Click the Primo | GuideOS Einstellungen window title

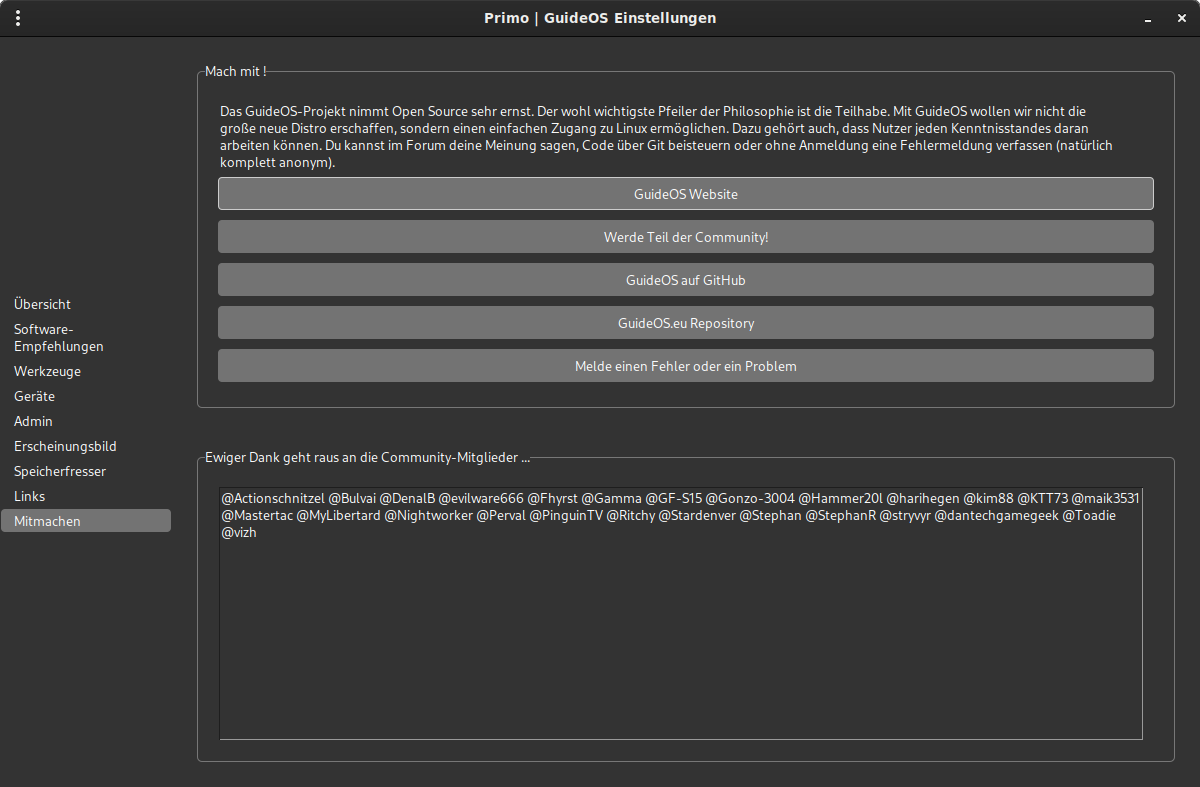pos(600,18)
